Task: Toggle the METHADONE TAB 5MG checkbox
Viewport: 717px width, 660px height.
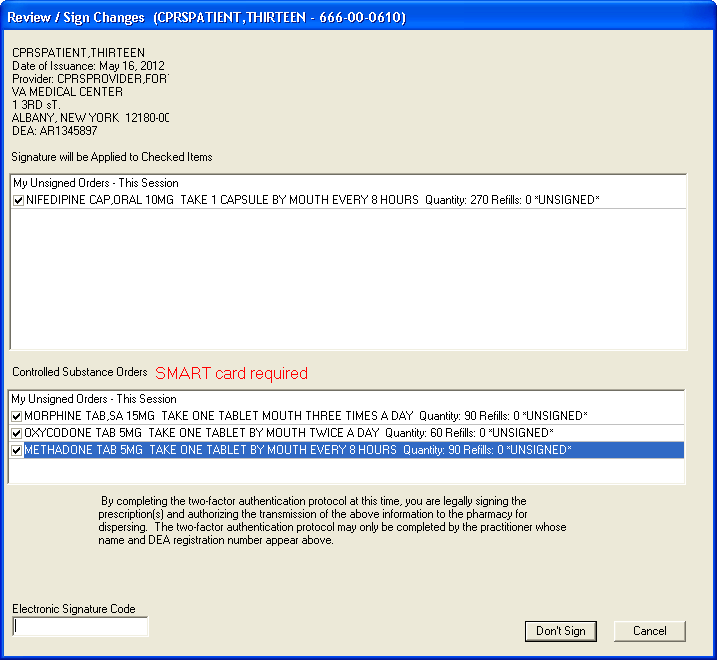Action: (17, 450)
